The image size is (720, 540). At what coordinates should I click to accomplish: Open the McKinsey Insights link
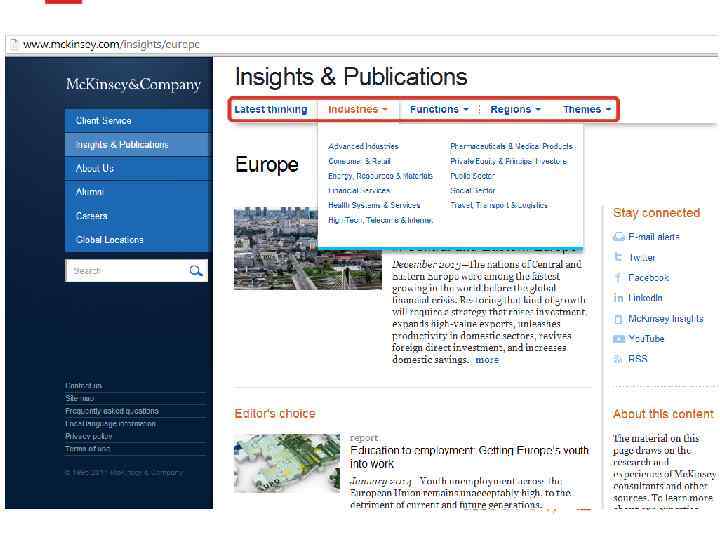665,319
